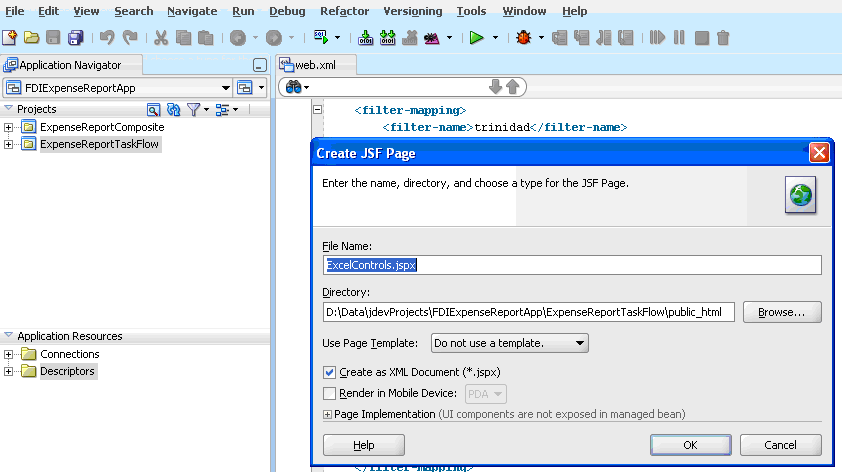The image size is (842, 472).
Task: Click the Terminate stop square icon
Action: click(x=701, y=38)
